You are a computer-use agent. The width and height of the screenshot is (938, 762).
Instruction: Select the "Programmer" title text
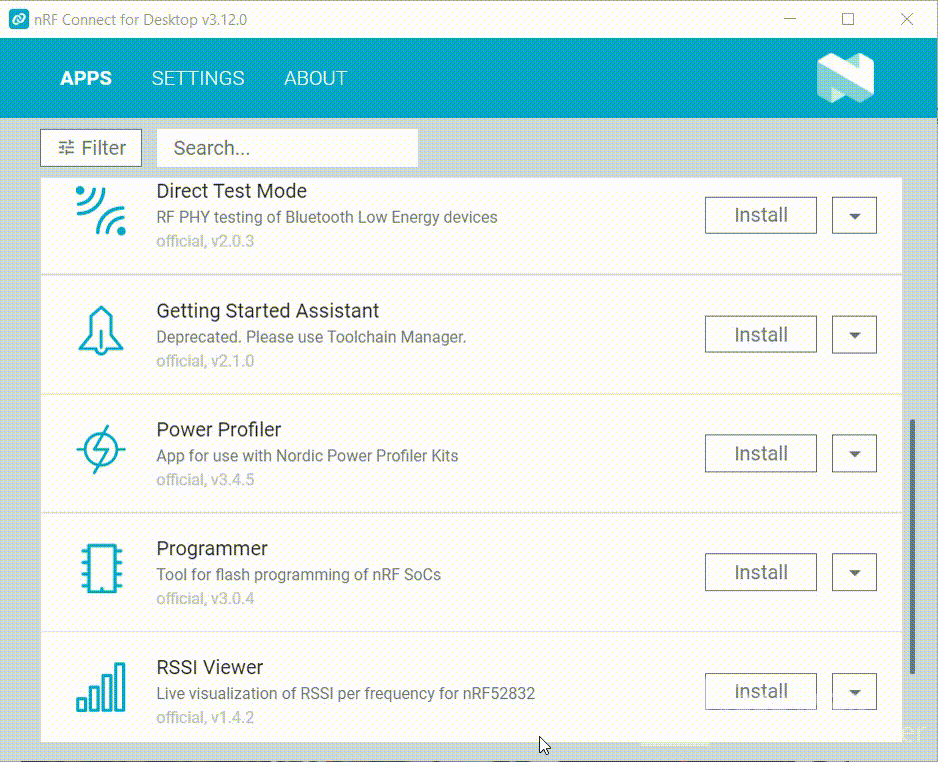click(x=212, y=548)
